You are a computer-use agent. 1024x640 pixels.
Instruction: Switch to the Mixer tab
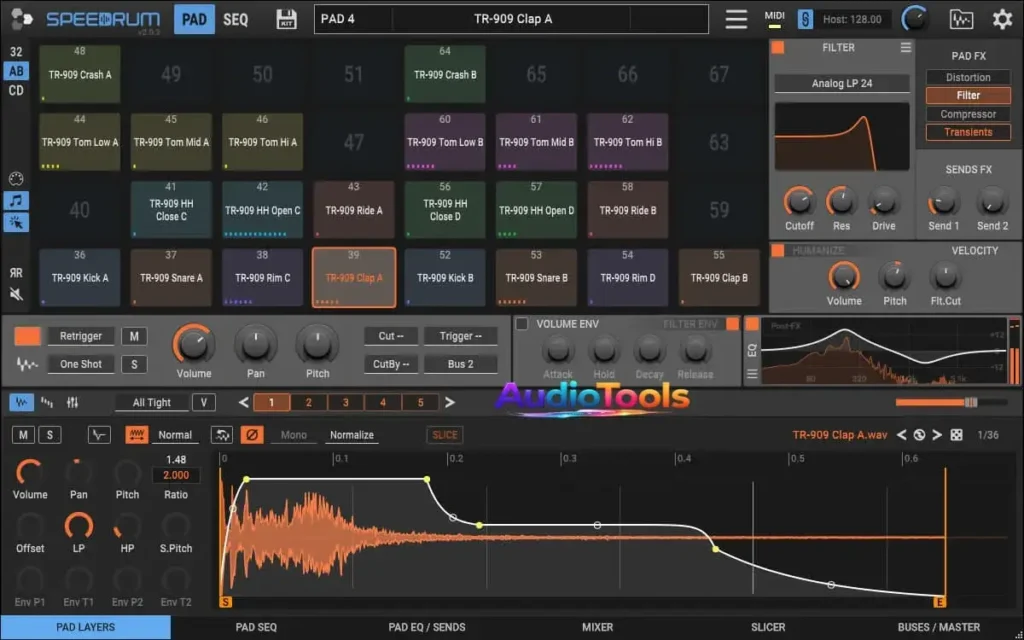click(x=597, y=627)
